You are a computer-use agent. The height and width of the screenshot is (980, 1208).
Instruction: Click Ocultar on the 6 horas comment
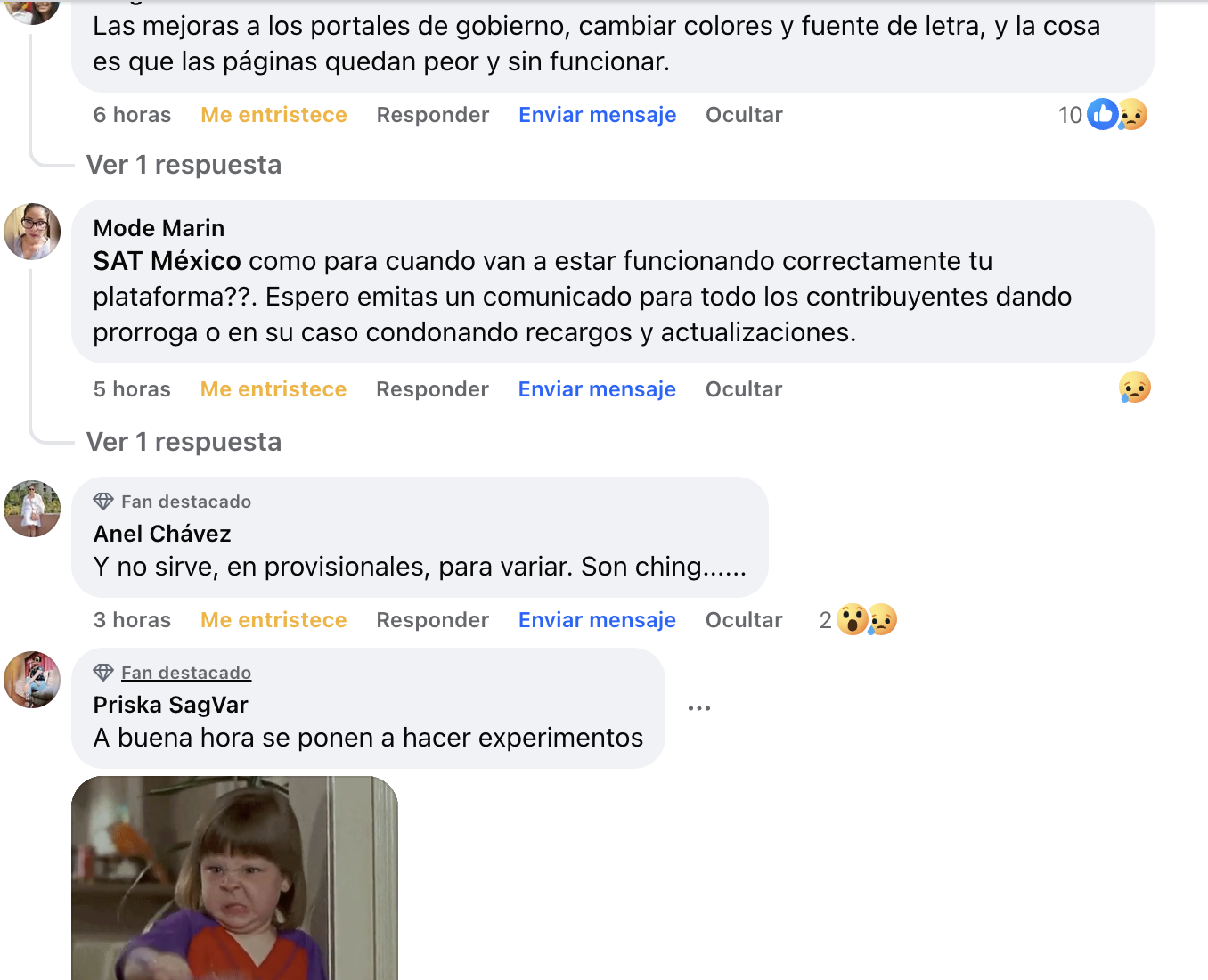tap(744, 115)
